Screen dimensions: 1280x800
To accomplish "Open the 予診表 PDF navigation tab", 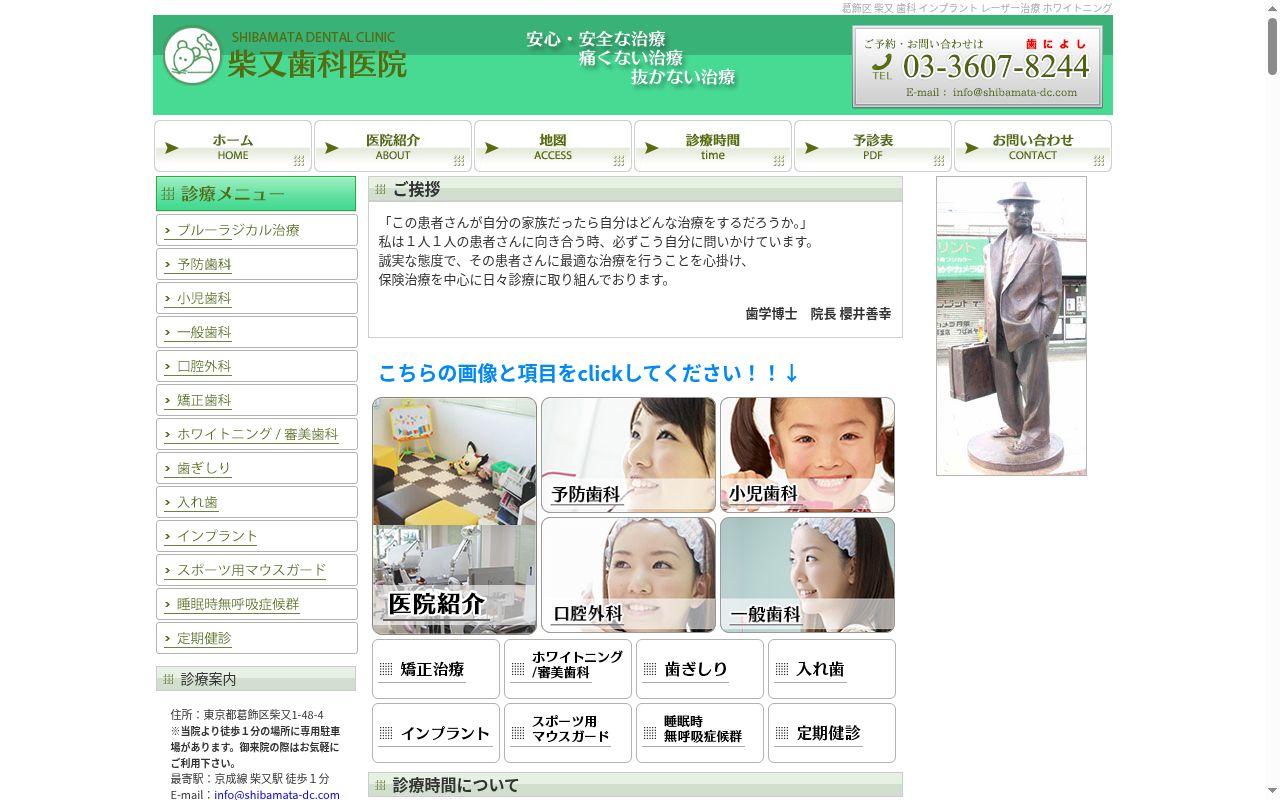I will (x=873, y=146).
